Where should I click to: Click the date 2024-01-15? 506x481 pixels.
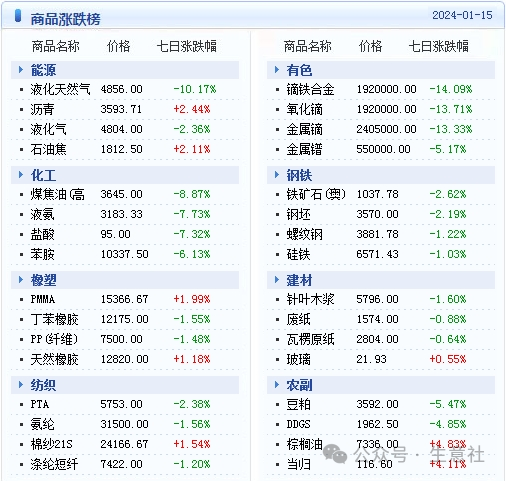click(462, 15)
